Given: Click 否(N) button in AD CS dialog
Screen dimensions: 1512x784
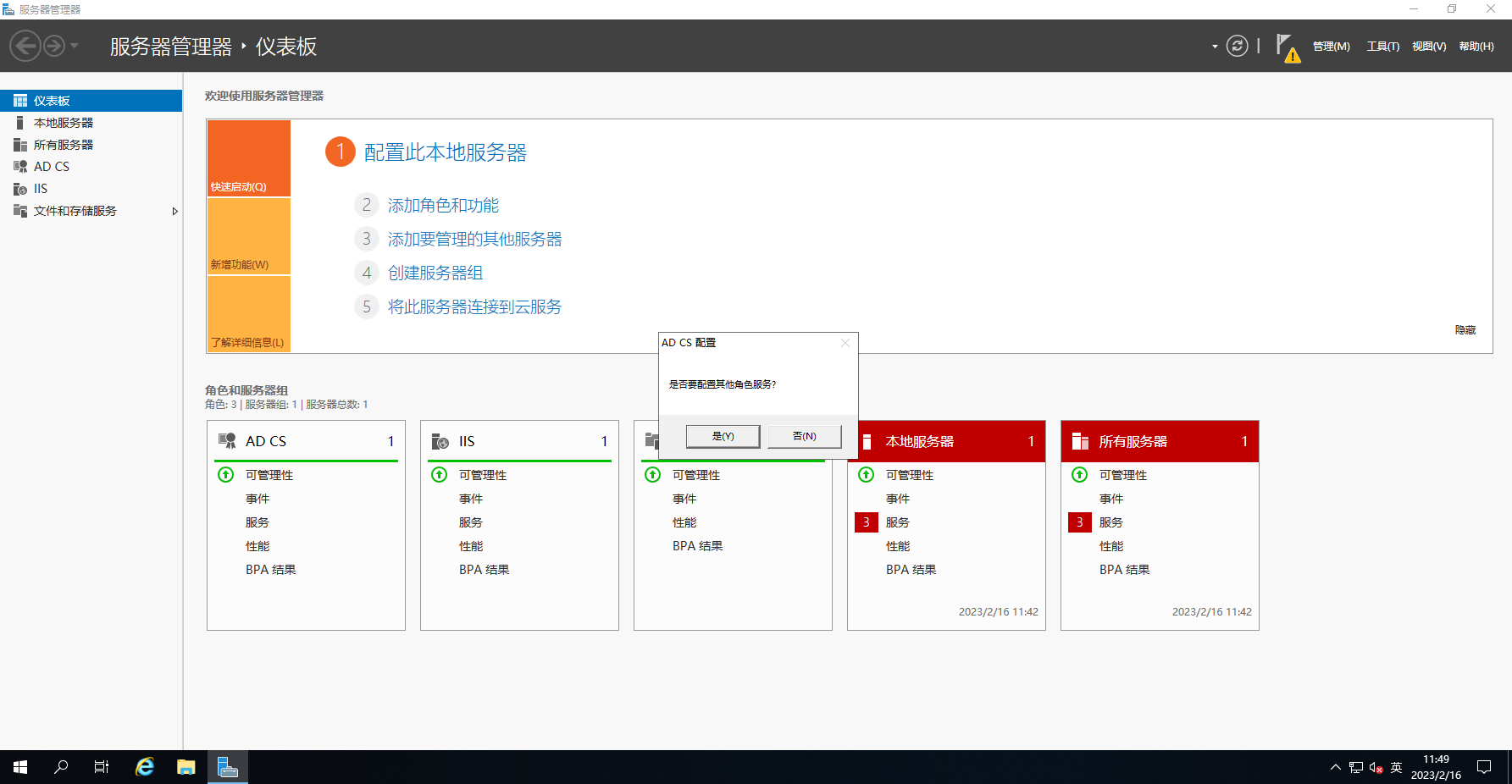Looking at the screenshot, I should tap(804, 436).
